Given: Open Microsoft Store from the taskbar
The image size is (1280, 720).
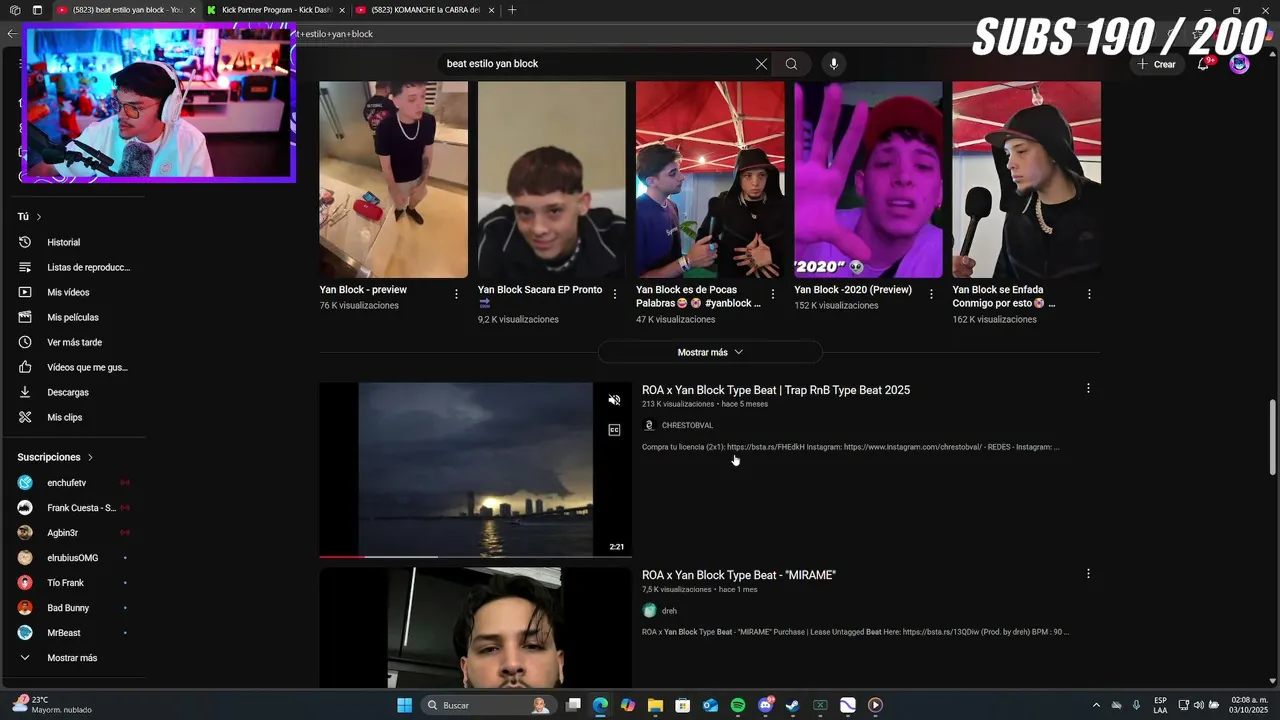Looking at the screenshot, I should (x=683, y=705).
